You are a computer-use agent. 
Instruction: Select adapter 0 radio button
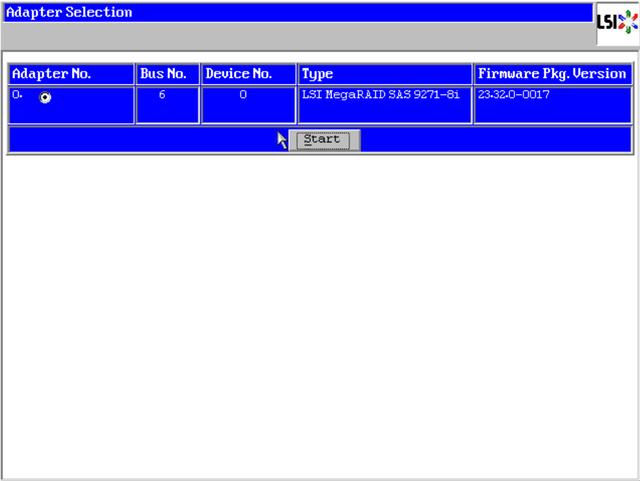tap(45, 98)
